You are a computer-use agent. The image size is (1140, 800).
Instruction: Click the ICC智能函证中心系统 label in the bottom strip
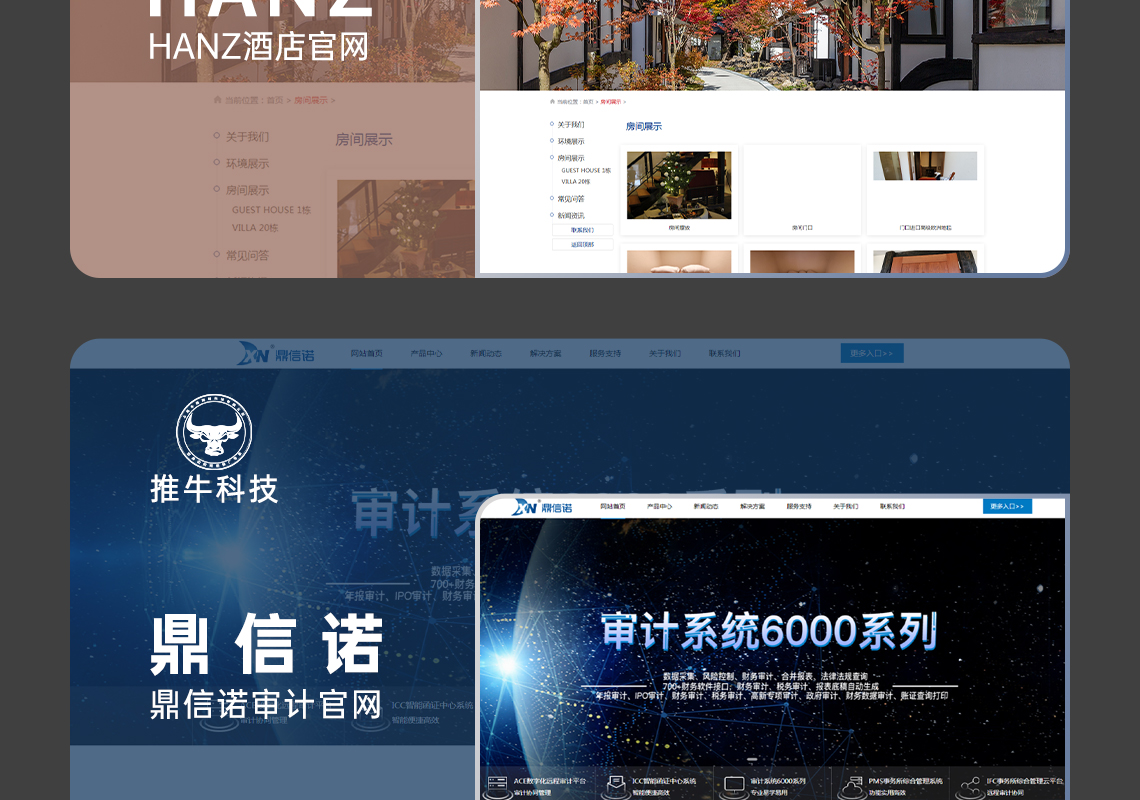[664, 781]
